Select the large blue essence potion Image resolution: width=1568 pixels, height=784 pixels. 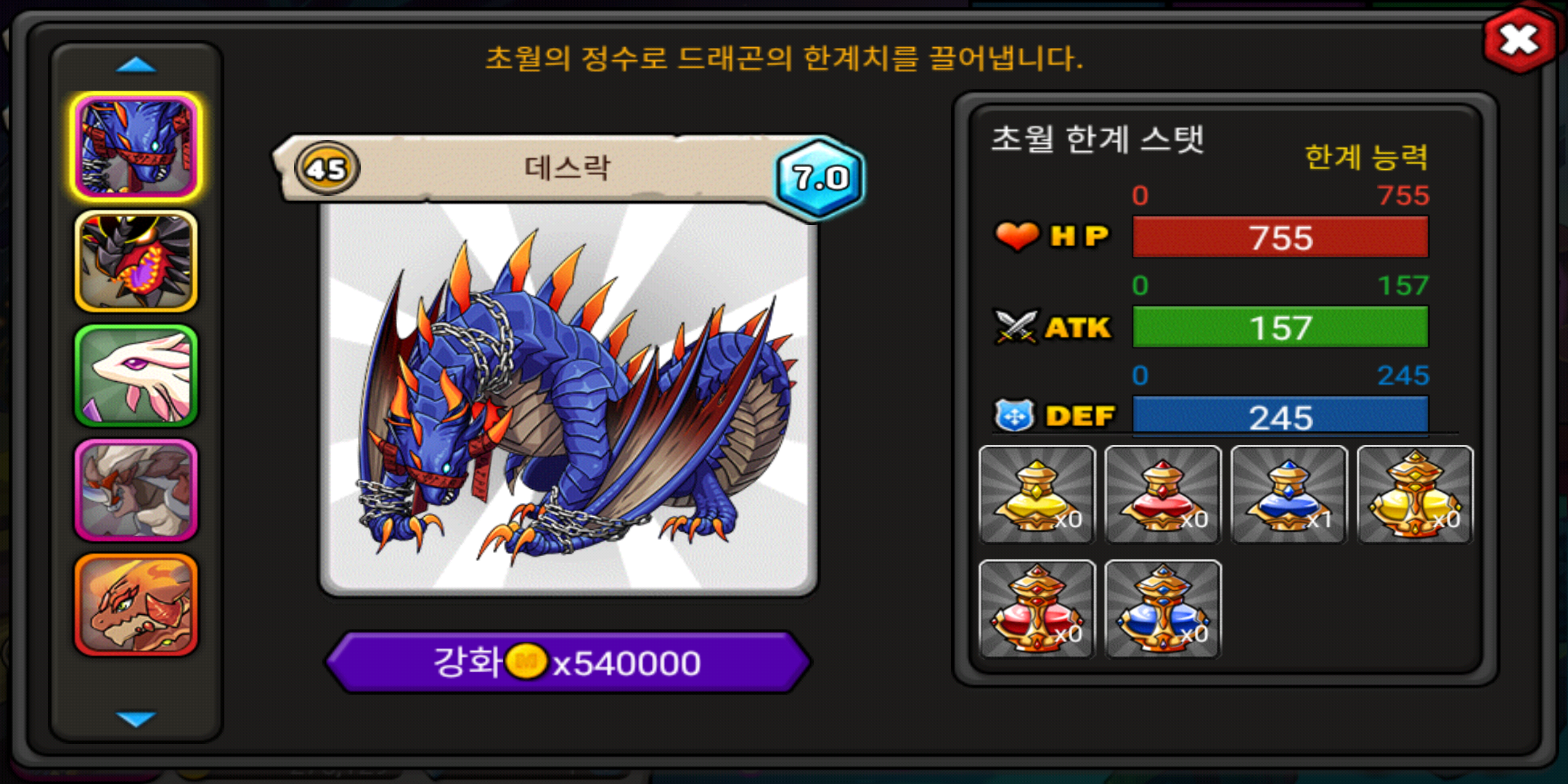pyautogui.click(x=1163, y=609)
